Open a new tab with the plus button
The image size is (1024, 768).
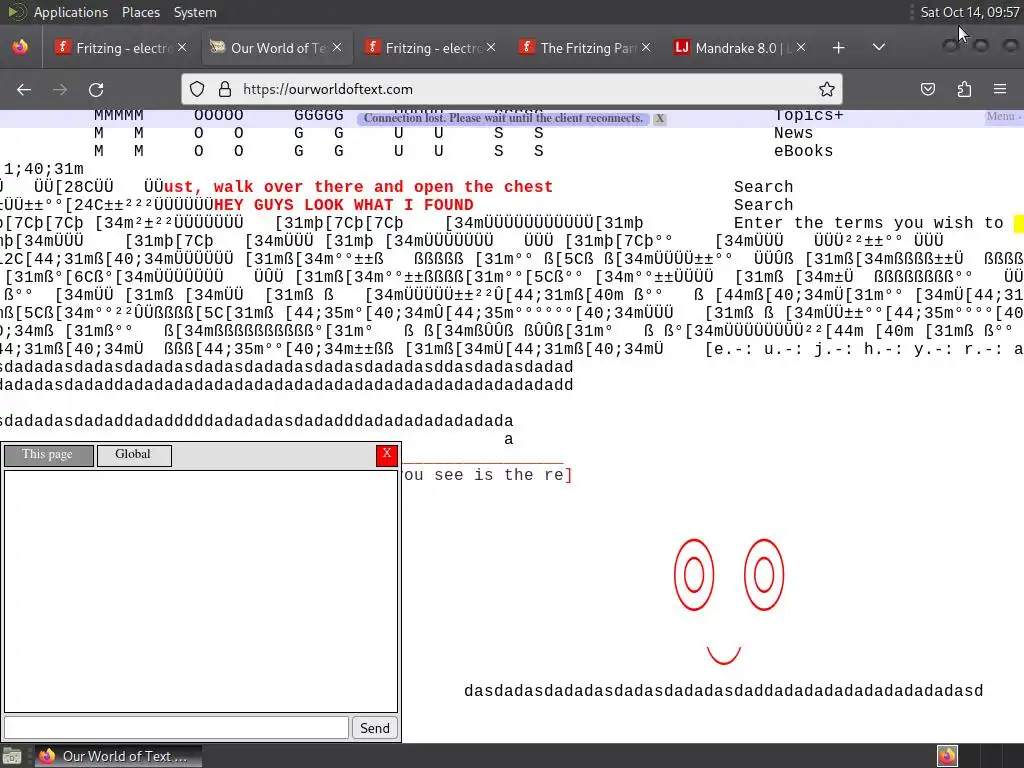pyautogui.click(x=839, y=48)
